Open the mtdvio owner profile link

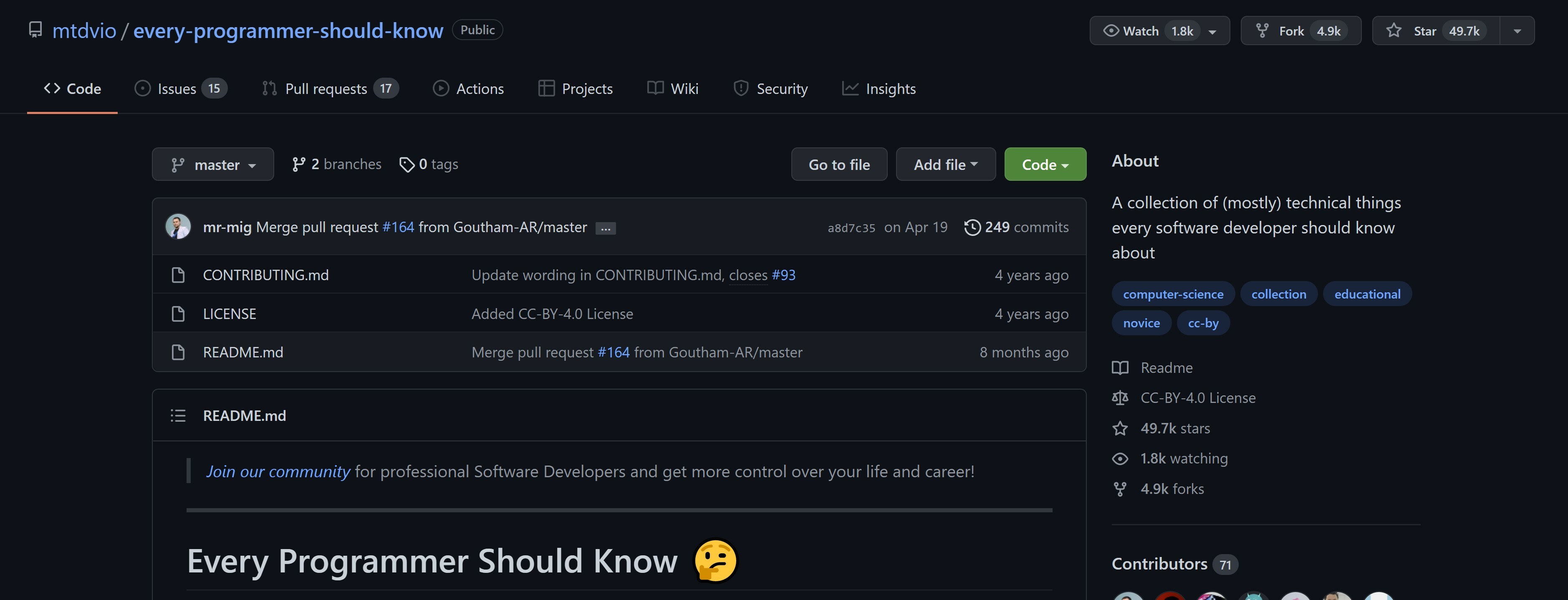tap(84, 30)
